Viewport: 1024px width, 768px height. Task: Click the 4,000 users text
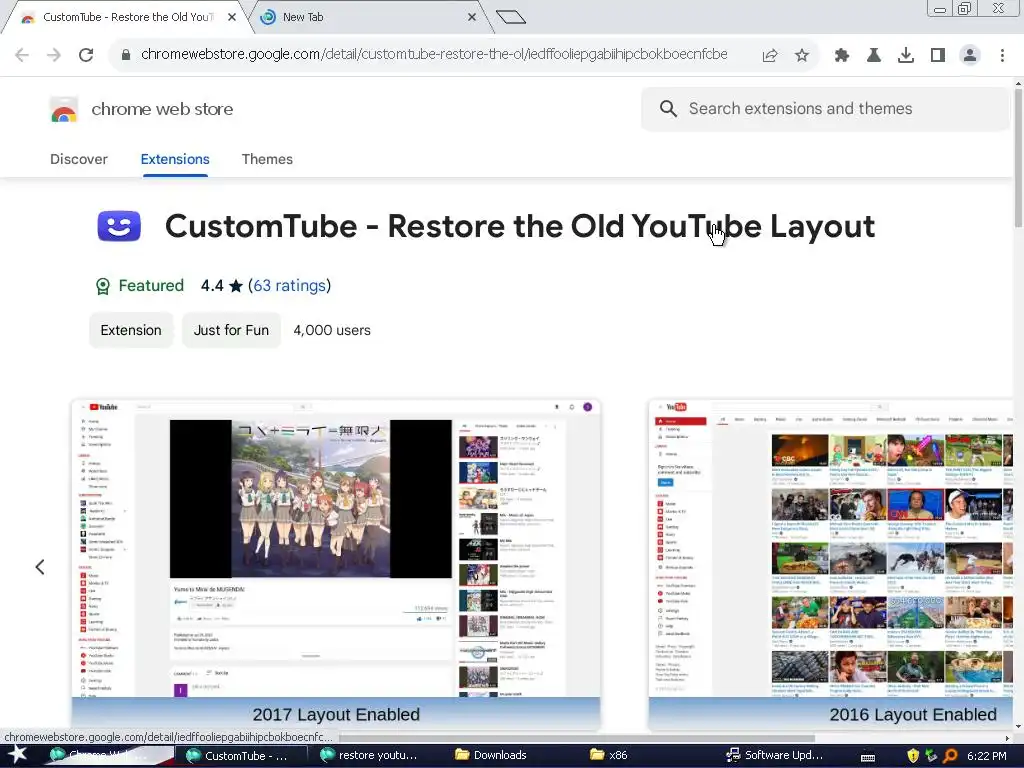click(x=332, y=330)
